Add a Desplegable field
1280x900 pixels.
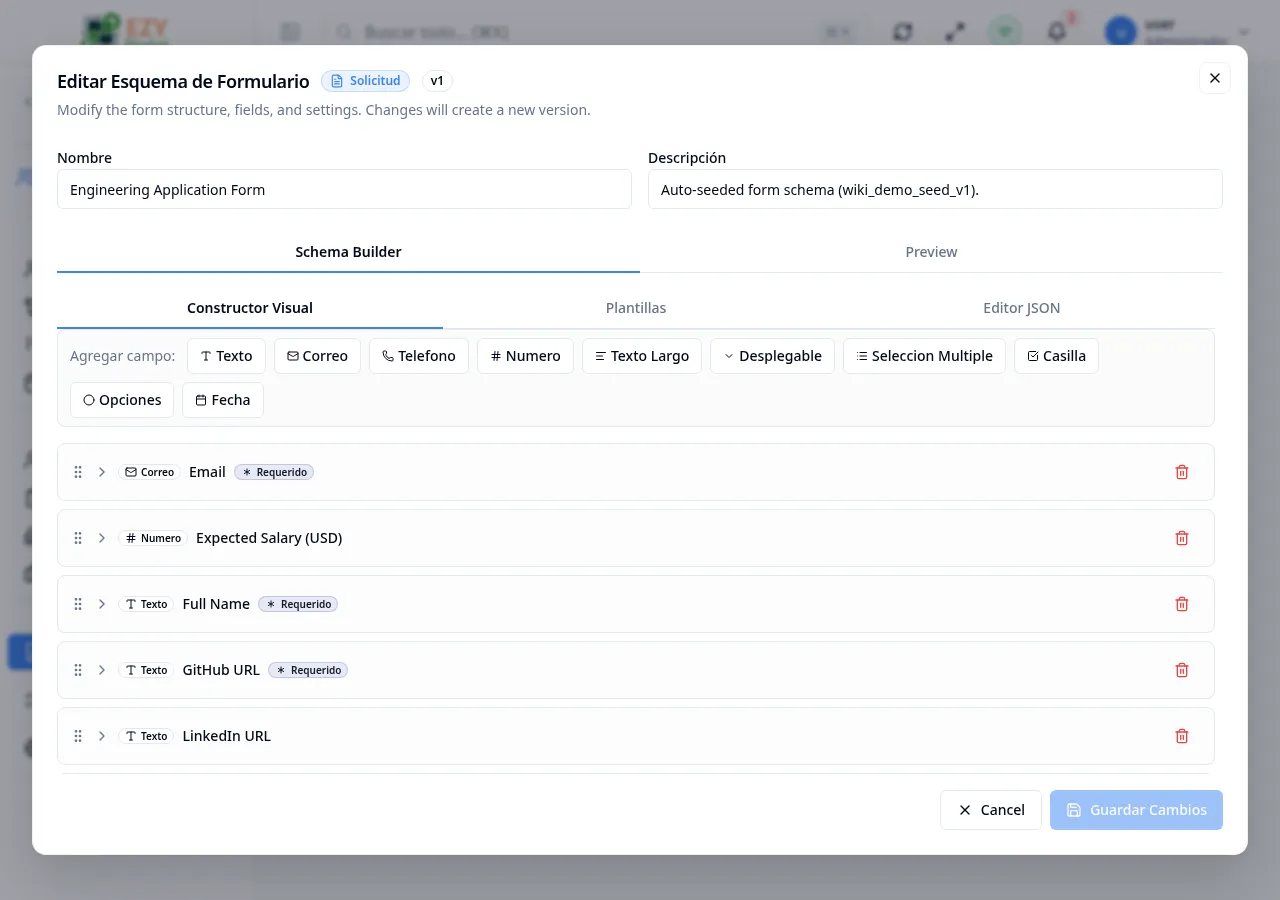[x=772, y=356]
